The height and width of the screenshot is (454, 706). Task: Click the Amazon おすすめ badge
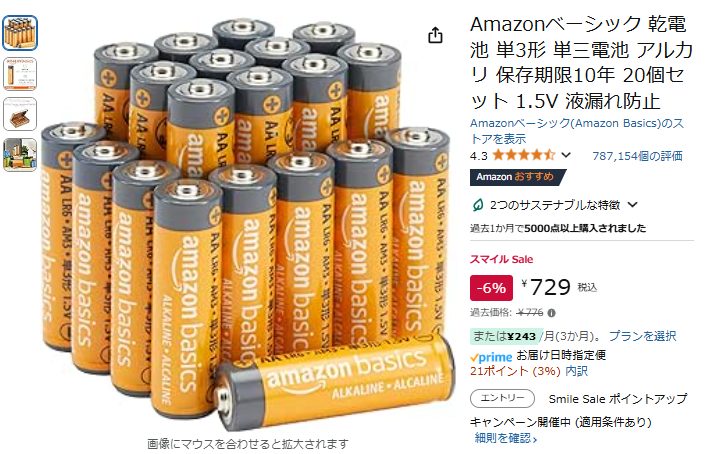tap(517, 177)
